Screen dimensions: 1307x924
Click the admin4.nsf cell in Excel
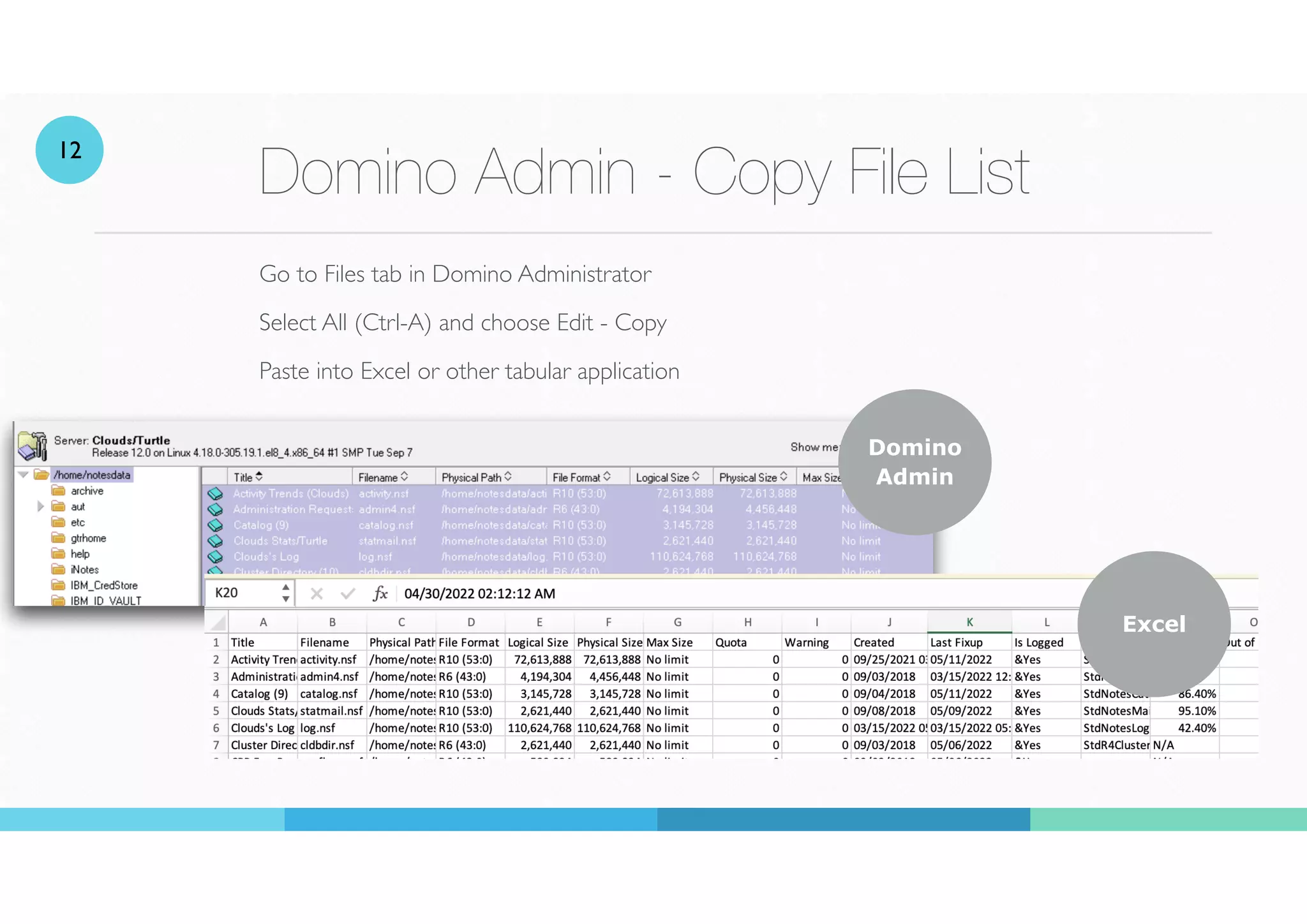point(332,677)
